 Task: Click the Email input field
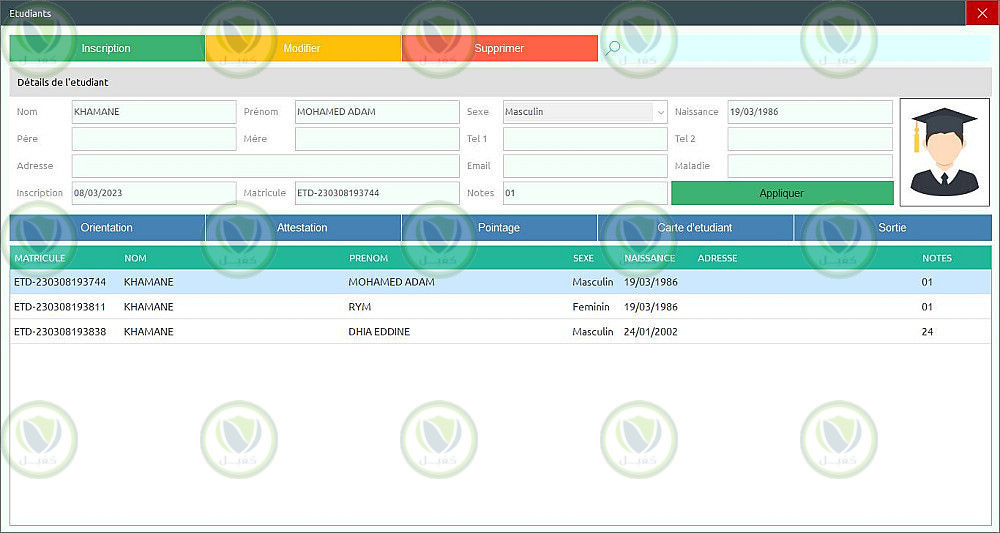coord(585,166)
